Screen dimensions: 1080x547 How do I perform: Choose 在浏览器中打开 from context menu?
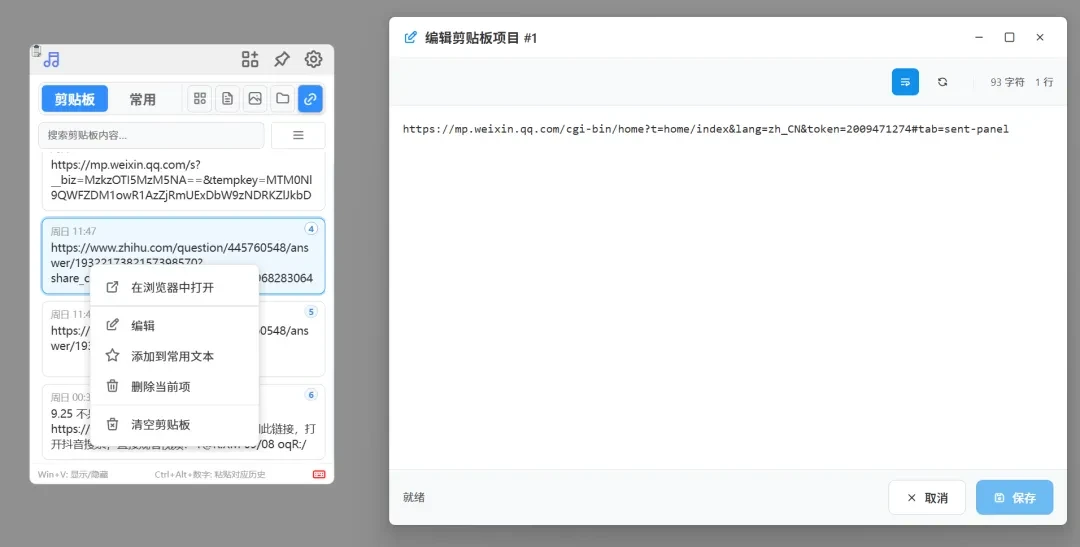[175, 287]
